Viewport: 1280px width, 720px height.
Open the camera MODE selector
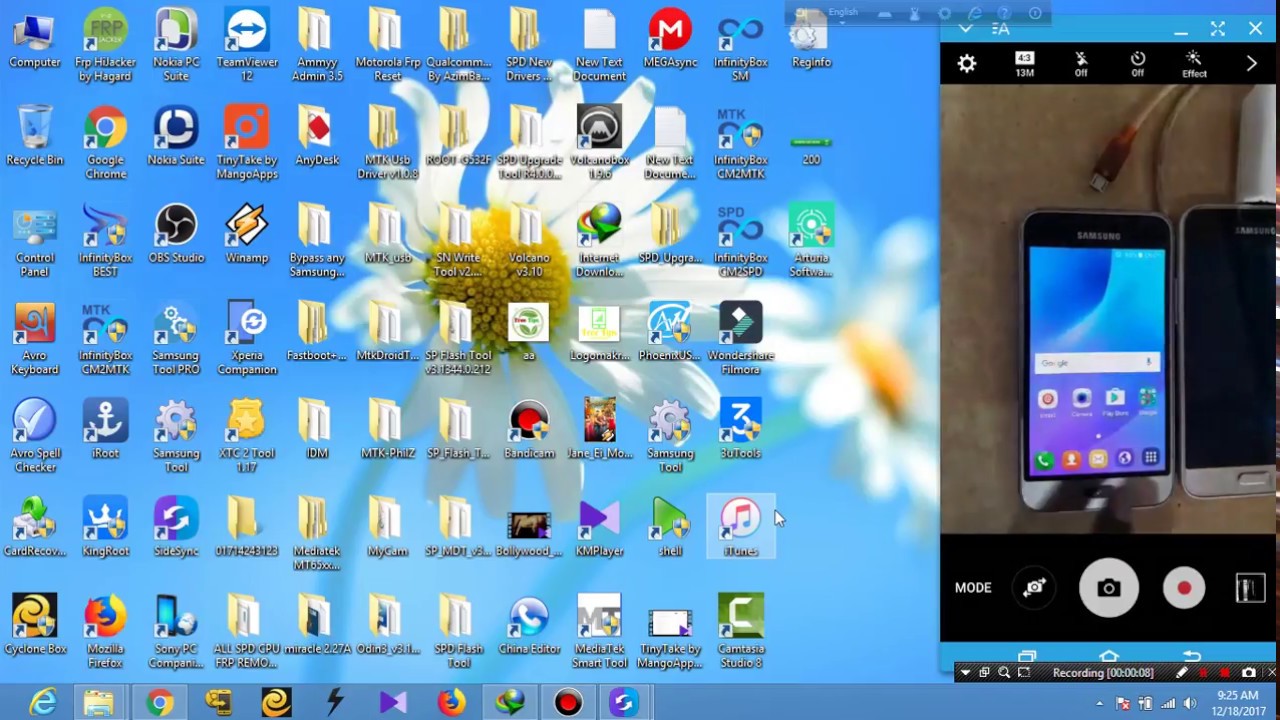coord(973,588)
